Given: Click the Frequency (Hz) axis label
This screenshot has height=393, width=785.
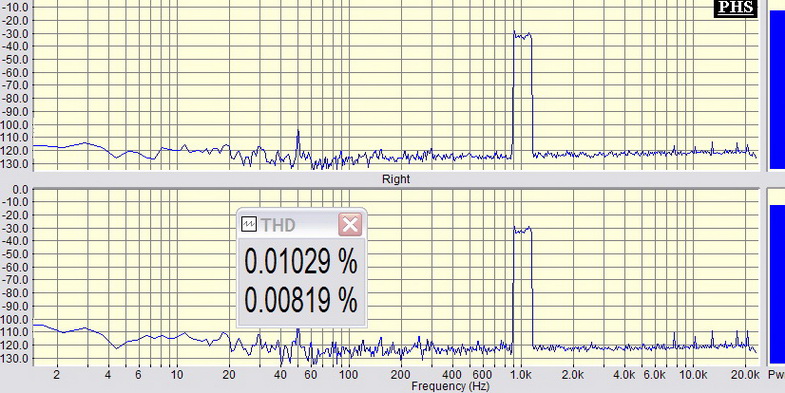Looking at the screenshot, I should tap(450, 386).
